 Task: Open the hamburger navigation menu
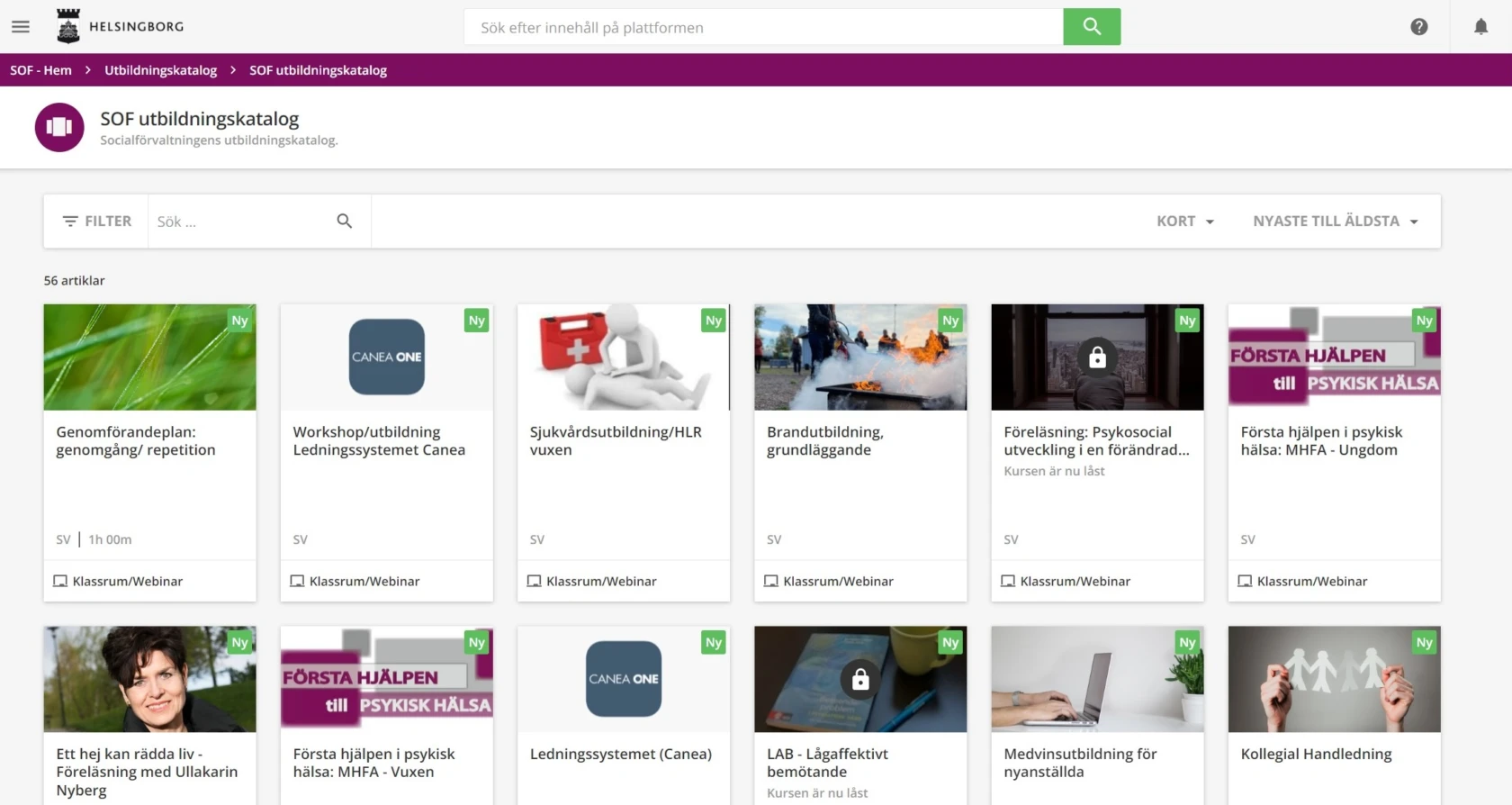[x=21, y=27]
